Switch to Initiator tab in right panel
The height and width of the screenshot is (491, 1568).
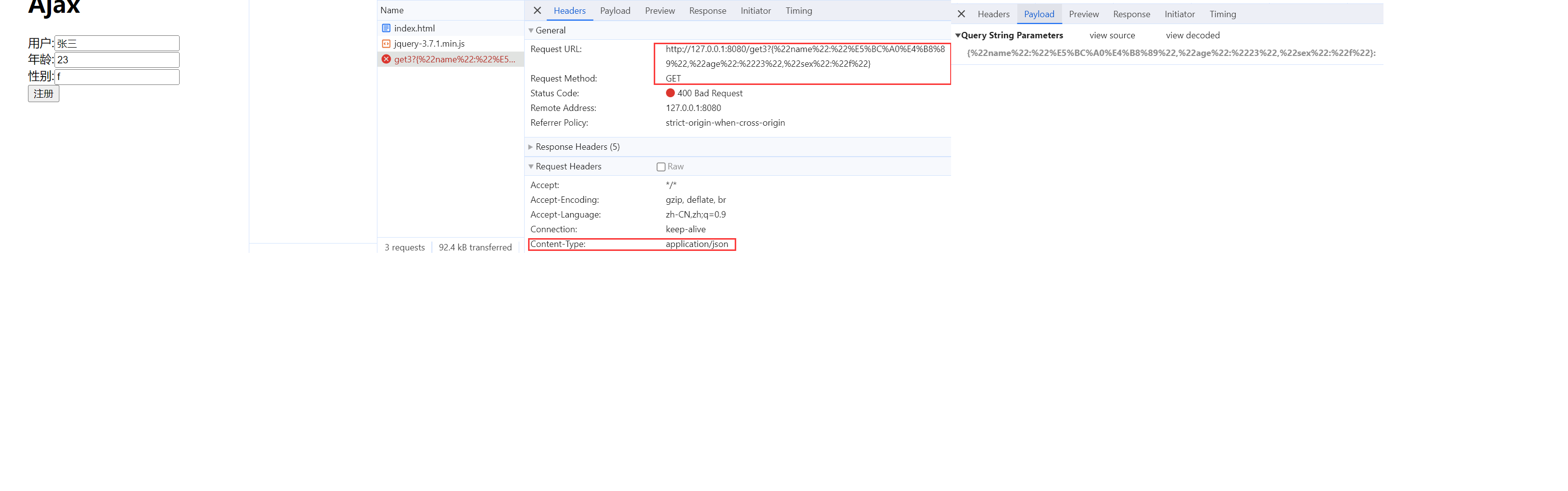click(1180, 14)
